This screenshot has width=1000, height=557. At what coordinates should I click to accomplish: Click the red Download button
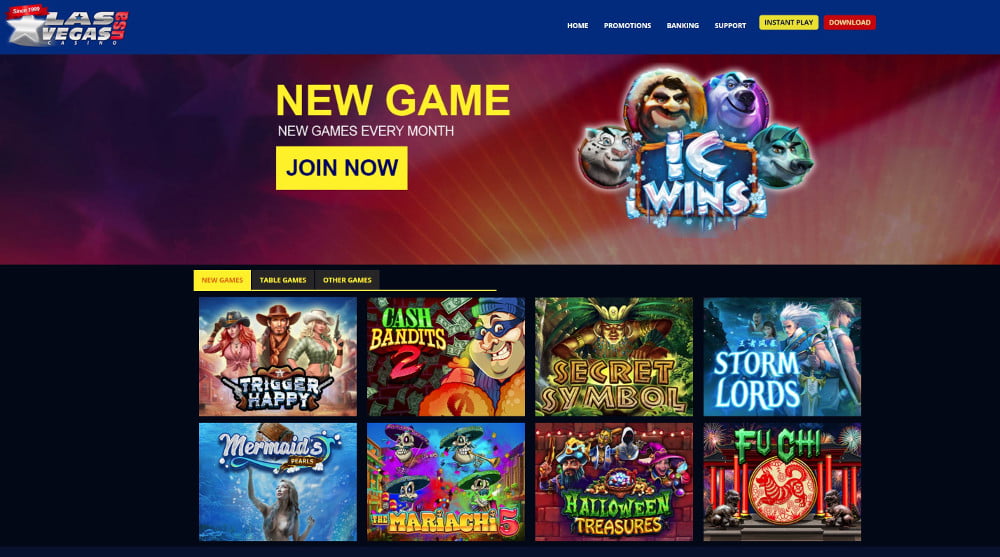click(x=849, y=22)
